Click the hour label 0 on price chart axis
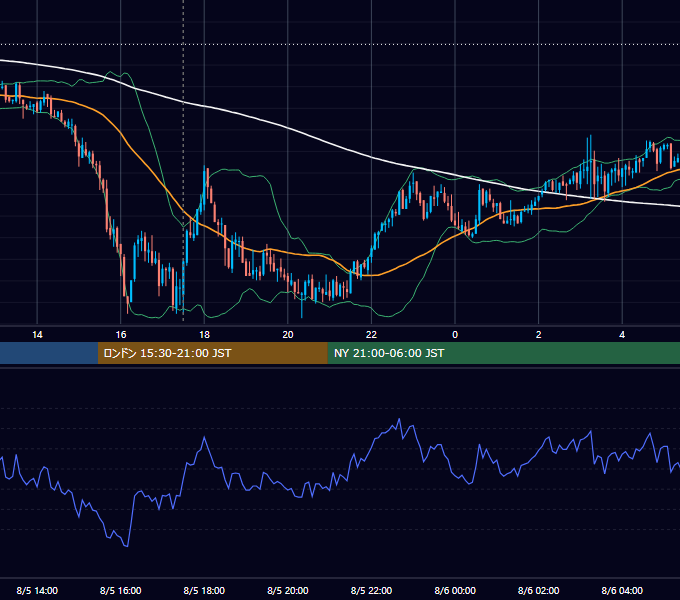This screenshot has width=680, height=600. click(x=455, y=335)
